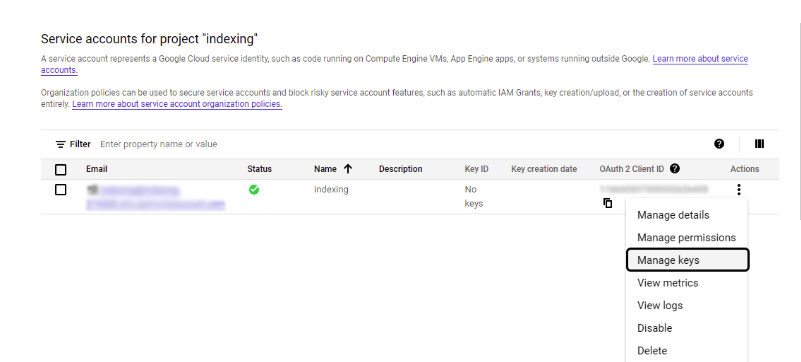Click the OAuth 2 Client ID column header
The image size is (801, 362).
coord(632,169)
